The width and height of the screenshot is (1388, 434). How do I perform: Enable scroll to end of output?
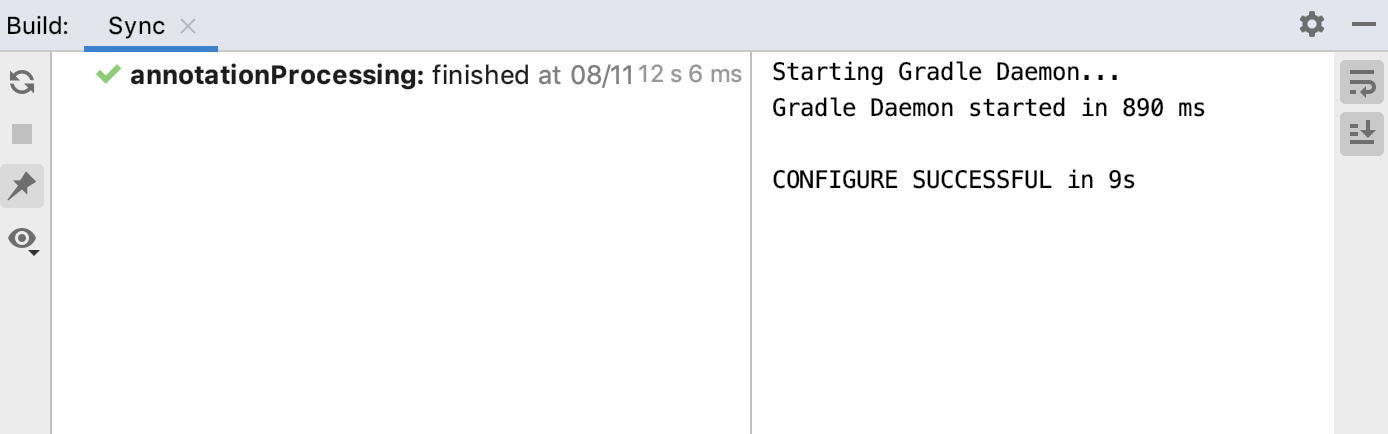pos(1361,134)
